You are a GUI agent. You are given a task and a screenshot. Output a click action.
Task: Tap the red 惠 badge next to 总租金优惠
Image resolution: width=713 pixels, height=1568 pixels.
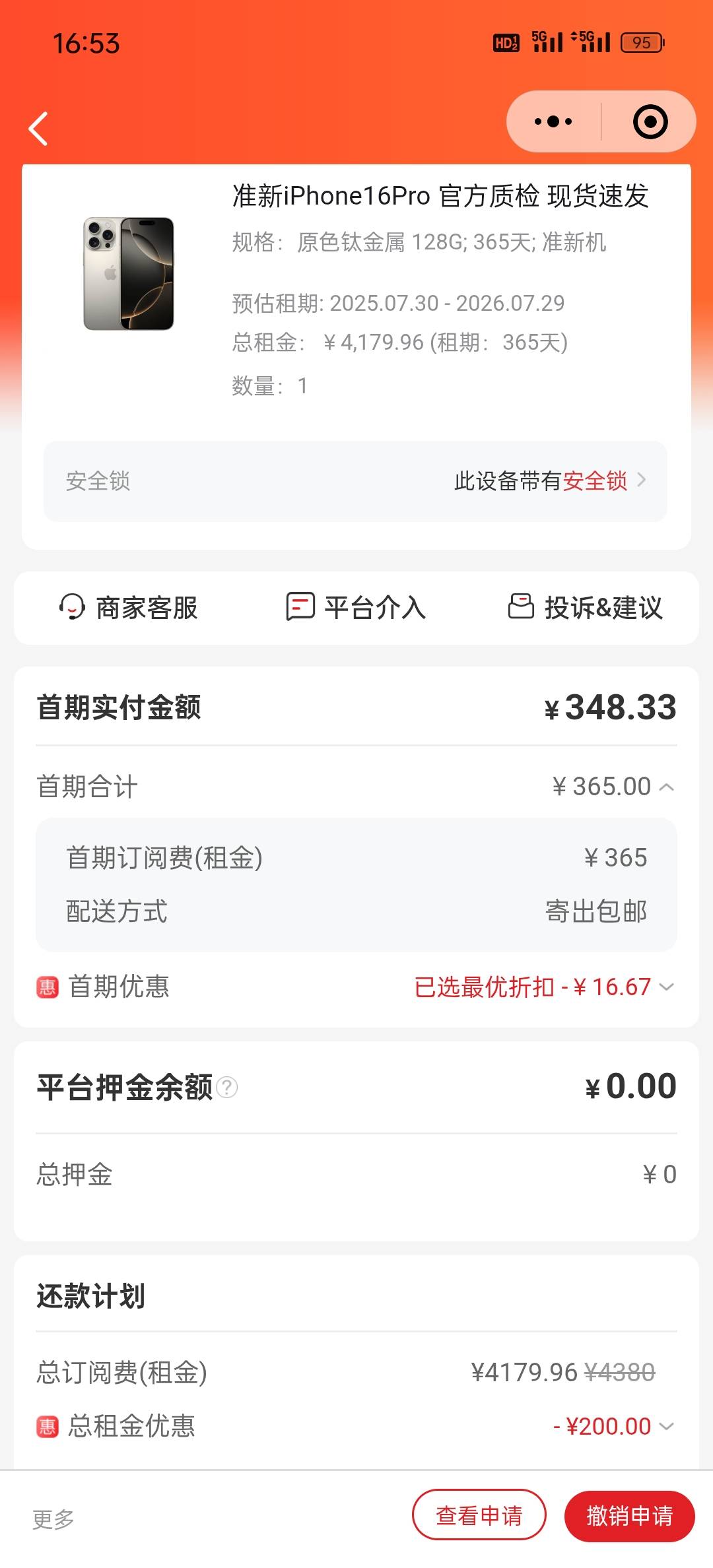point(47,1427)
